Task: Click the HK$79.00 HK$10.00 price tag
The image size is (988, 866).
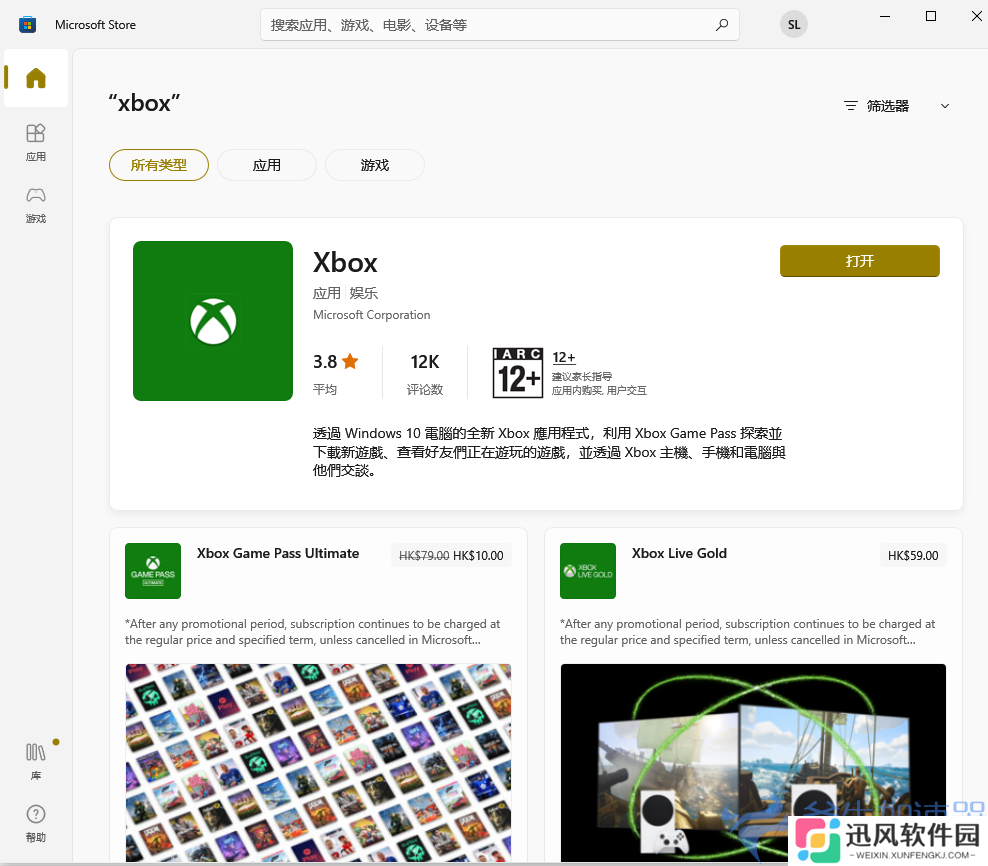Action: pos(451,555)
